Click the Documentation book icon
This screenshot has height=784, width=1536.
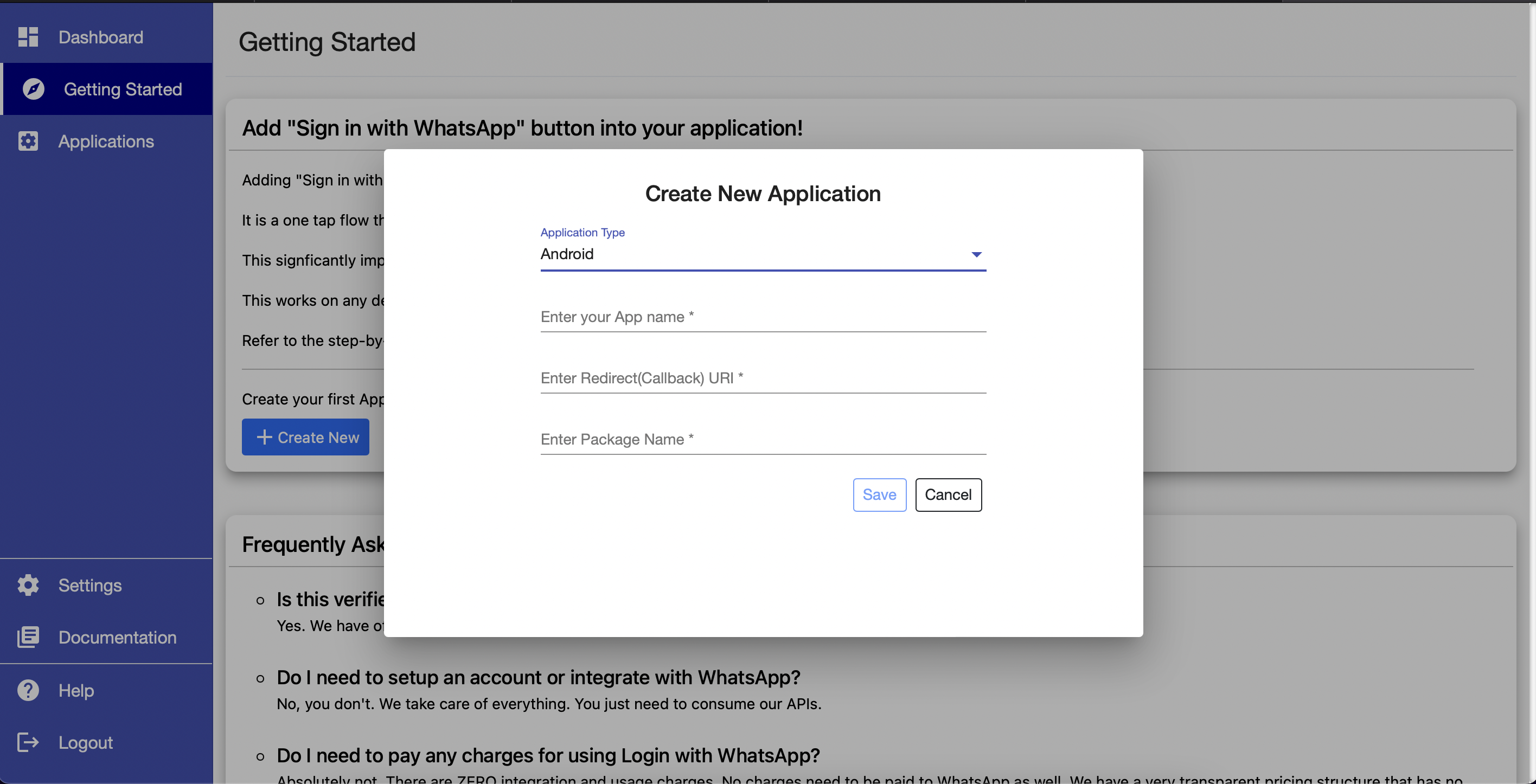click(28, 637)
